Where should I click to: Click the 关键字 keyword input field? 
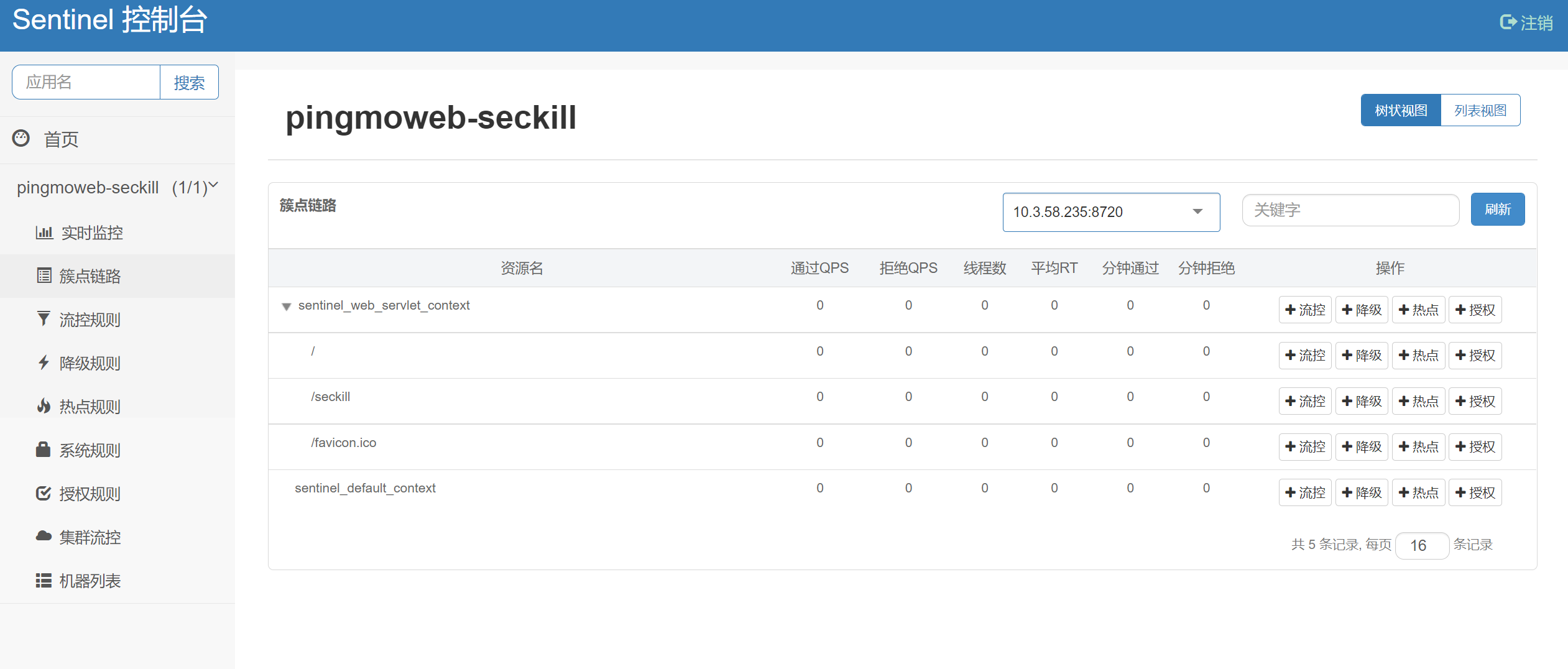pos(1349,210)
